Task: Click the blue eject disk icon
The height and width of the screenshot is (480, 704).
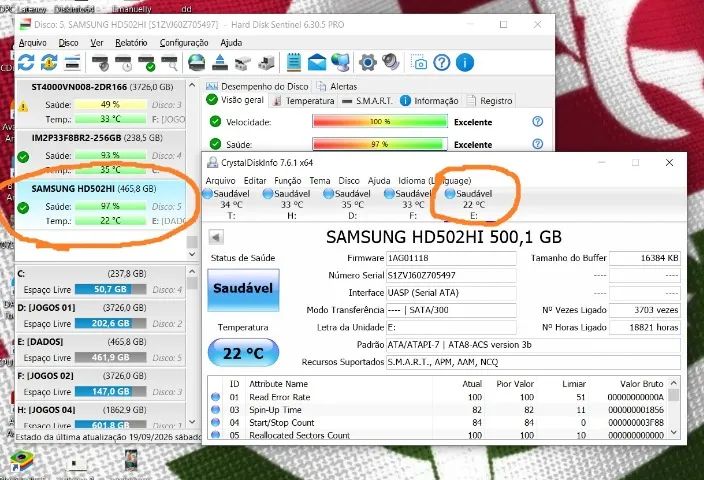Action: click(220, 62)
